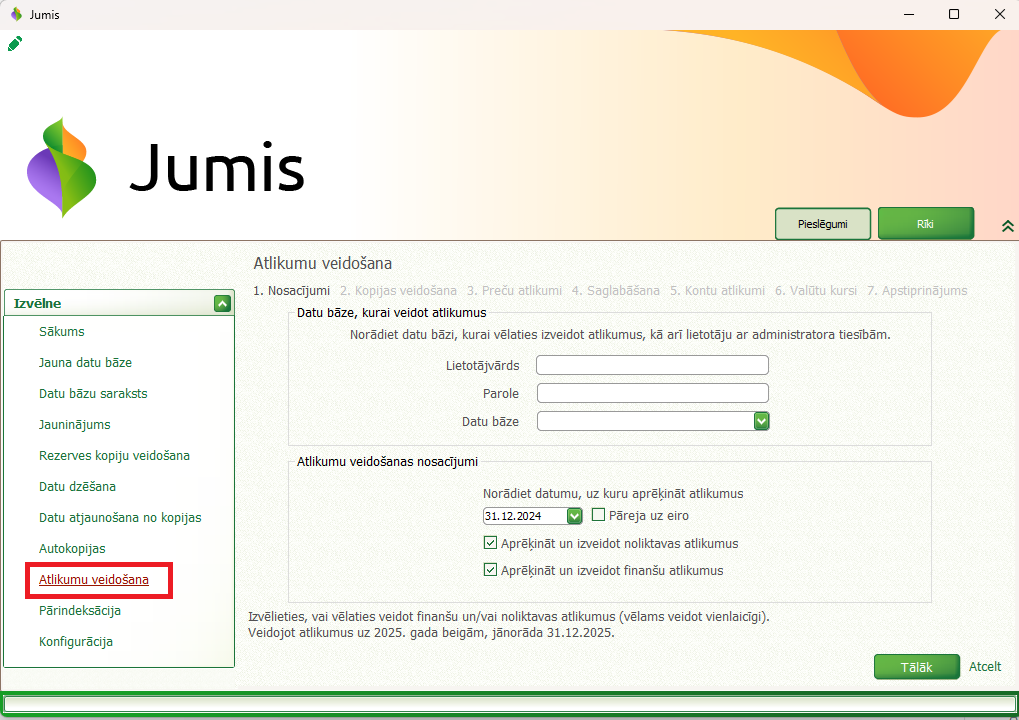Image resolution: width=1019 pixels, height=720 pixels.
Task: Open Autokopijas menu item
Action: click(x=72, y=549)
